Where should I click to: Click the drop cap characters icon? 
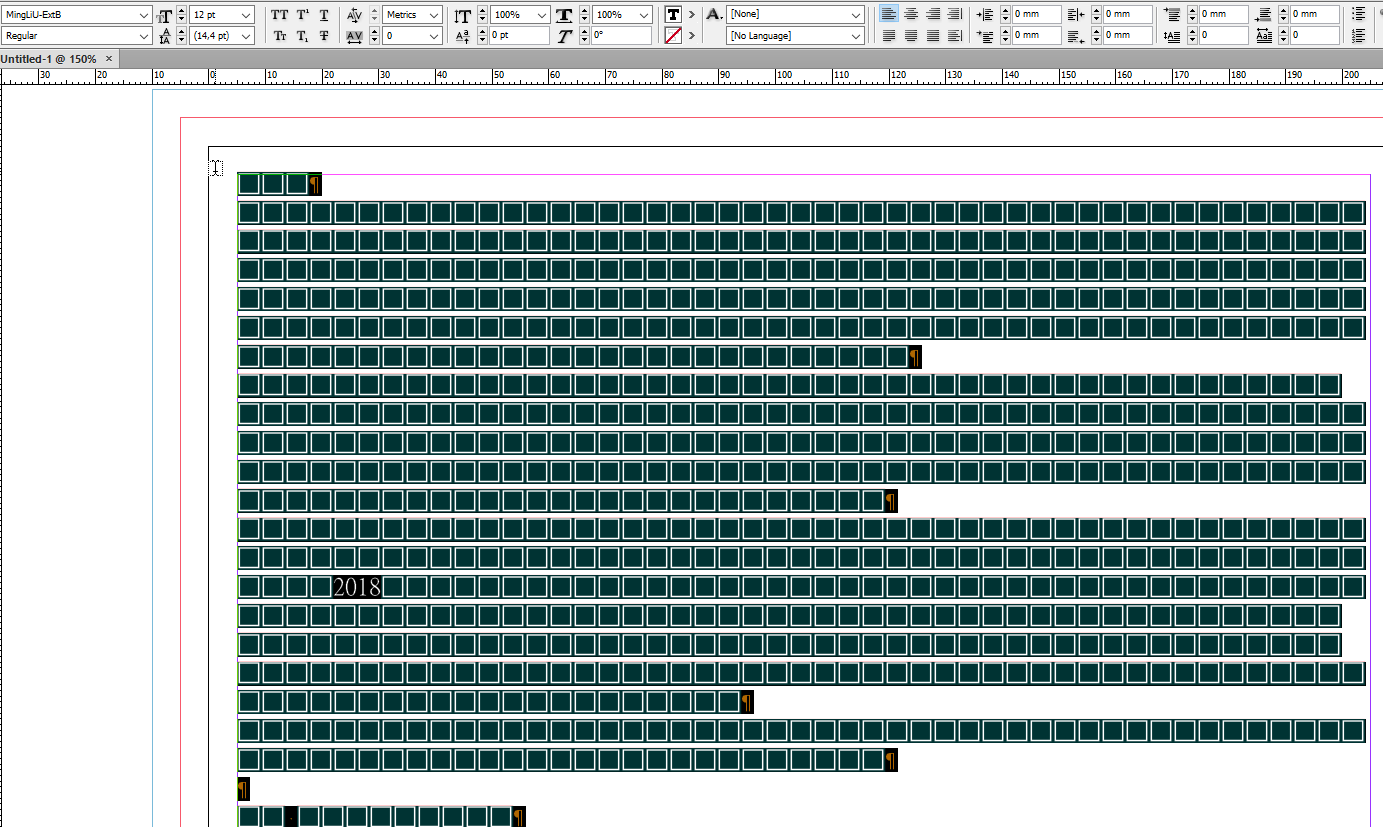pyautogui.click(x=1264, y=36)
